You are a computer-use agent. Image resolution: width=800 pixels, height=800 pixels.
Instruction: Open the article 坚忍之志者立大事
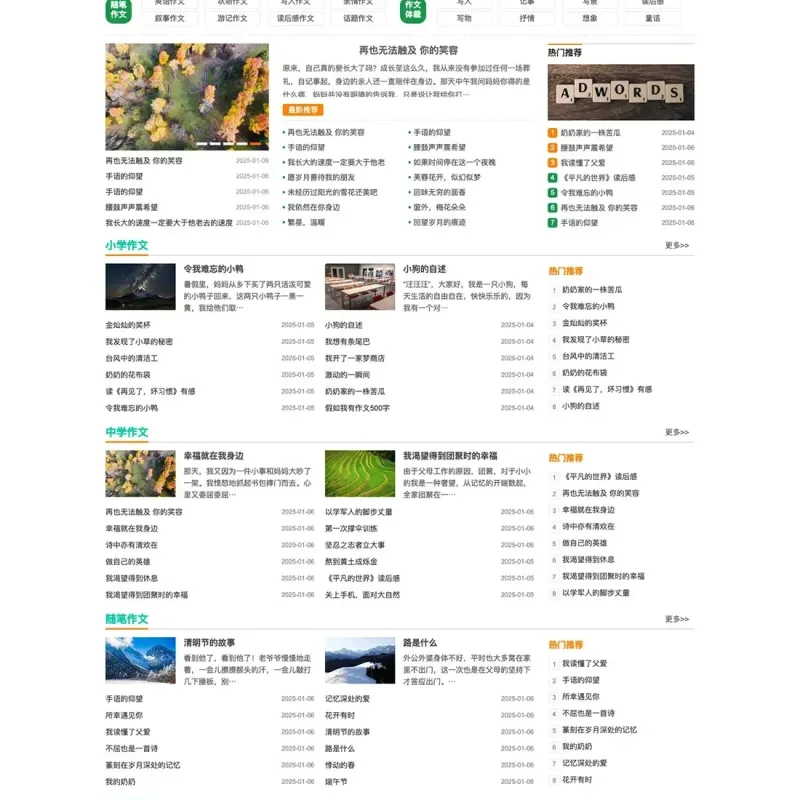tap(355, 545)
